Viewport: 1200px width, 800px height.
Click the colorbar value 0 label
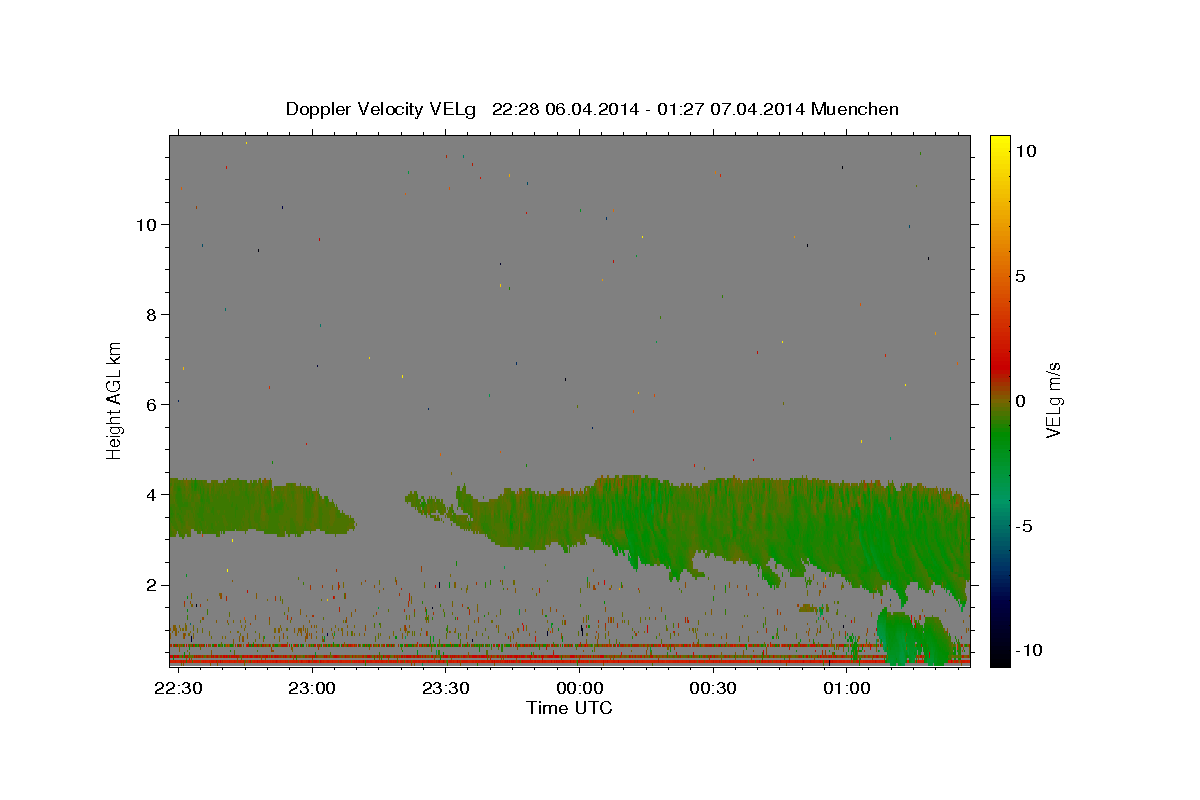[1019, 401]
